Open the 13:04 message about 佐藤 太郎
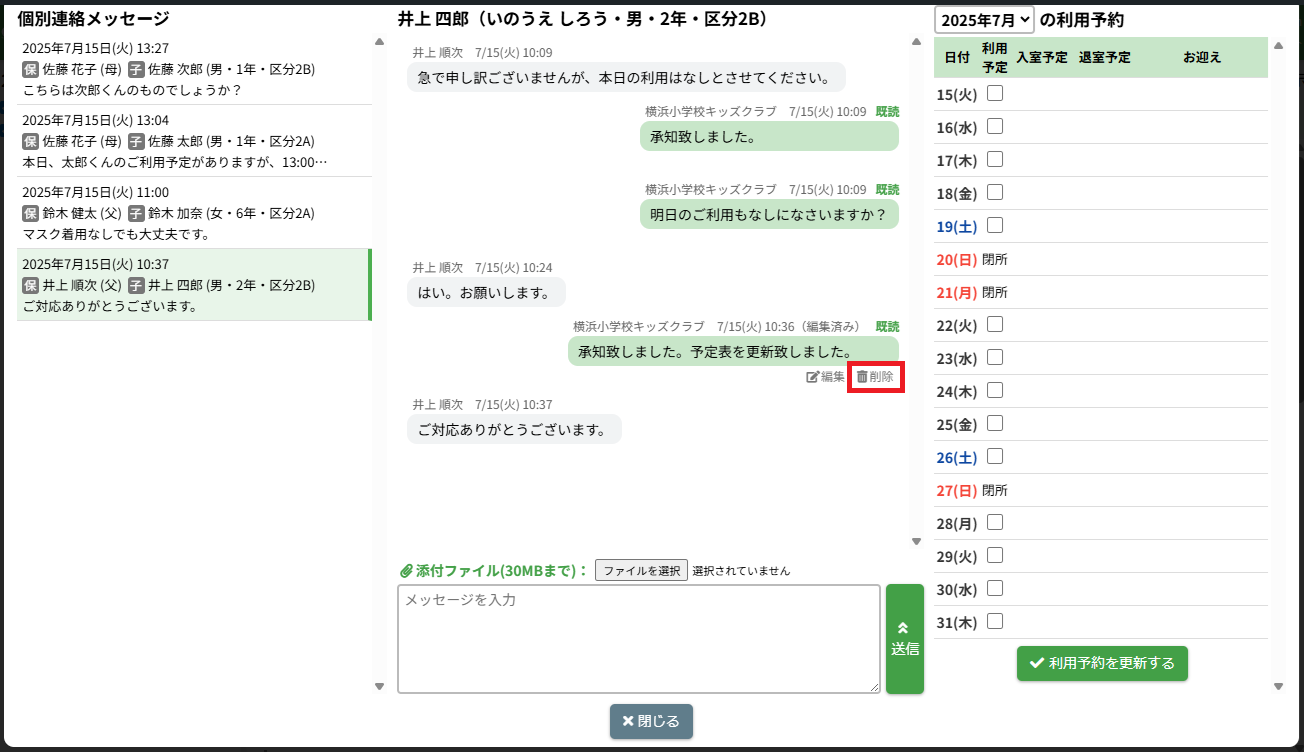This screenshot has height=752, width=1304. point(194,141)
